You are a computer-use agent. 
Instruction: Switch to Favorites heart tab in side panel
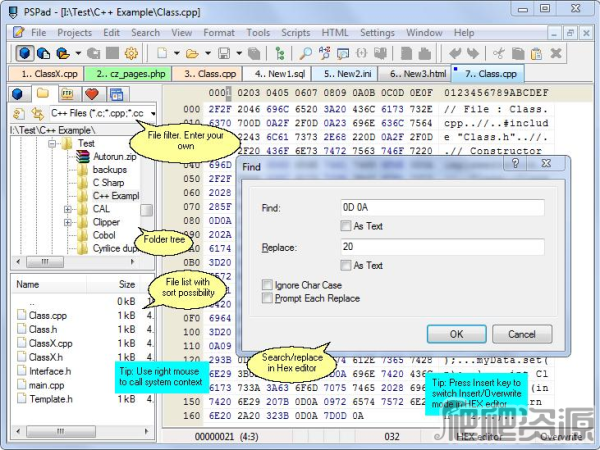pos(92,94)
